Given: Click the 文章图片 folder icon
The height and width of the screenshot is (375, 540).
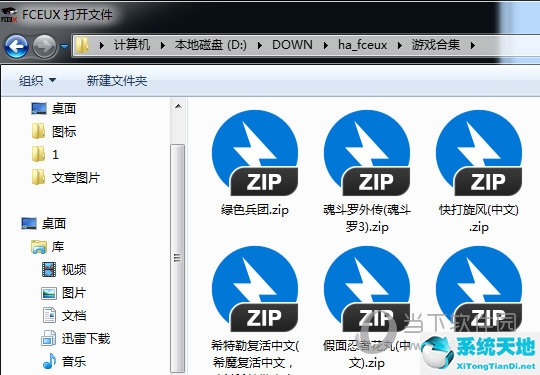Looking at the screenshot, I should coord(39,177).
